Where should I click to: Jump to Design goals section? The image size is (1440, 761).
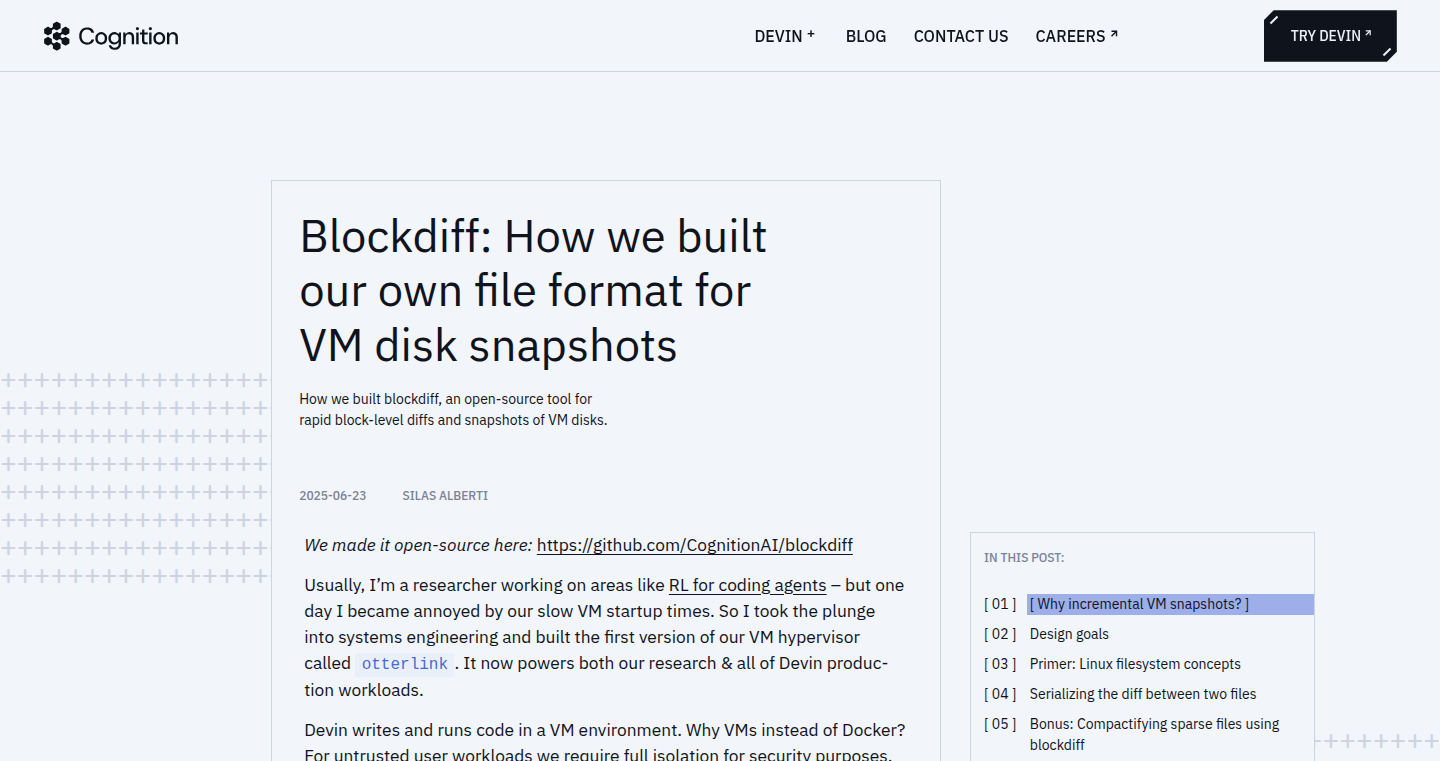pos(1069,634)
